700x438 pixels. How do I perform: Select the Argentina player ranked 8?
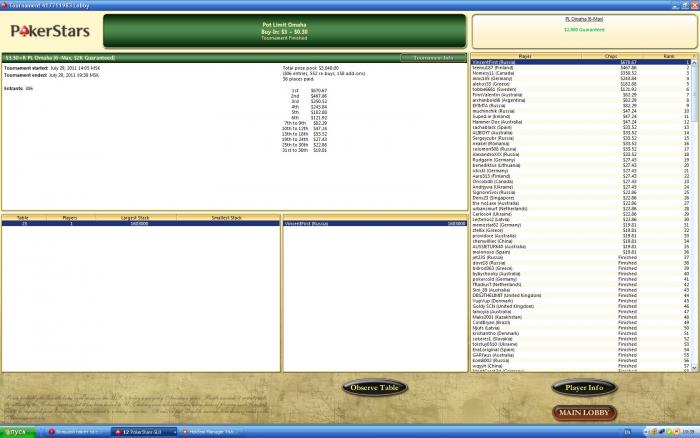(x=581, y=100)
